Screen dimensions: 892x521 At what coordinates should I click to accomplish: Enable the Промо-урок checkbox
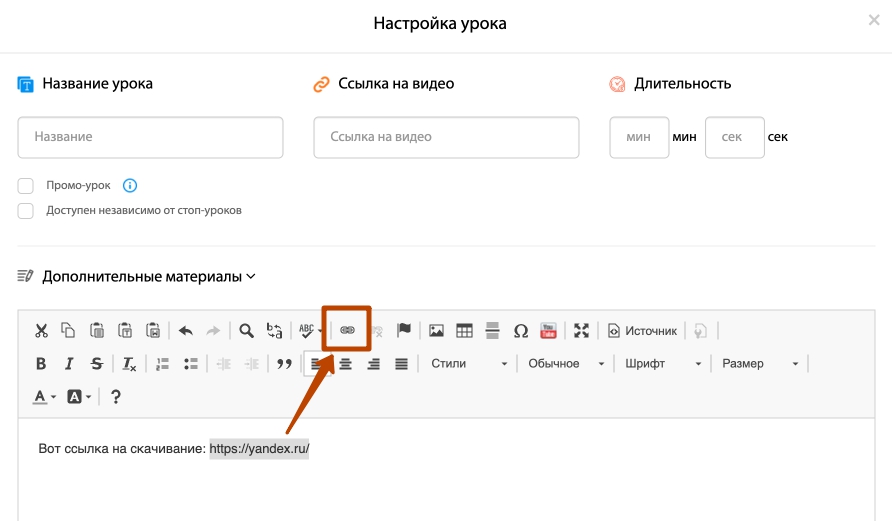coord(26,185)
